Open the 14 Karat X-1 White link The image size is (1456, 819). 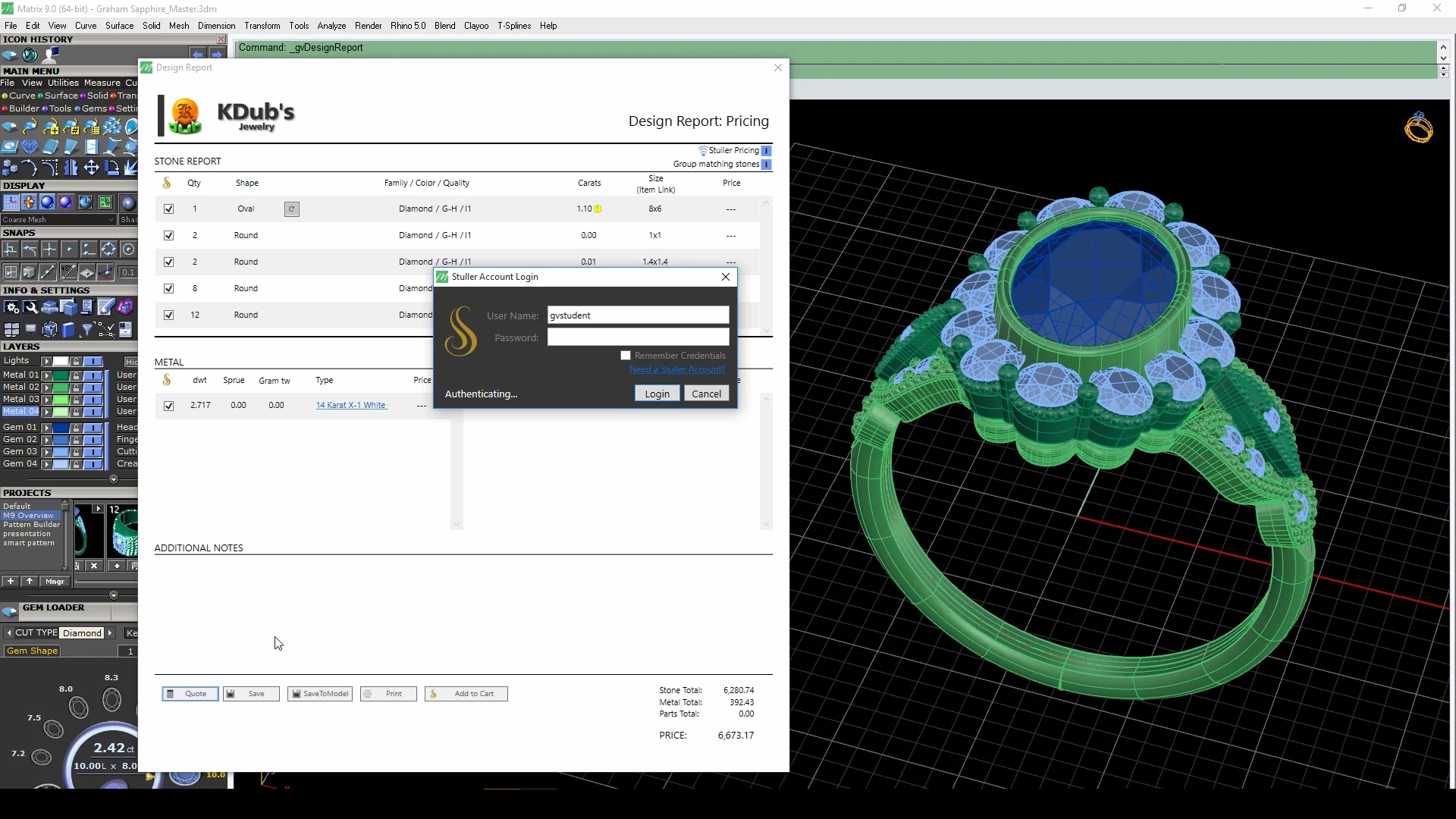click(x=351, y=405)
